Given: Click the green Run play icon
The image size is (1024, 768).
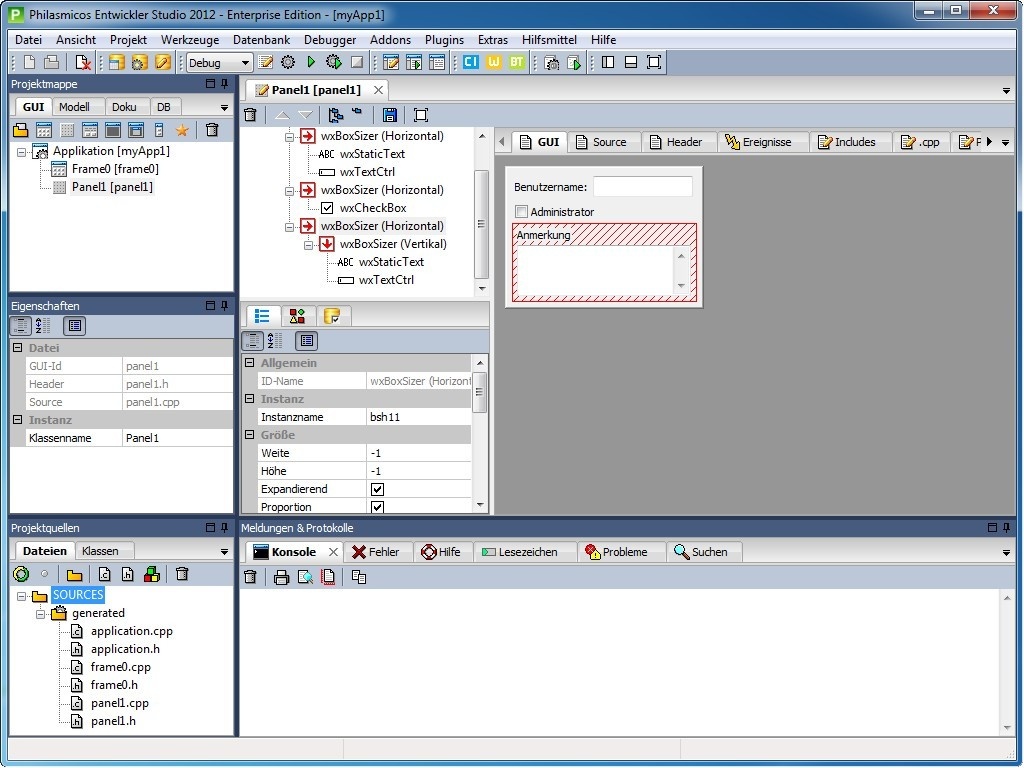Looking at the screenshot, I should click(311, 62).
